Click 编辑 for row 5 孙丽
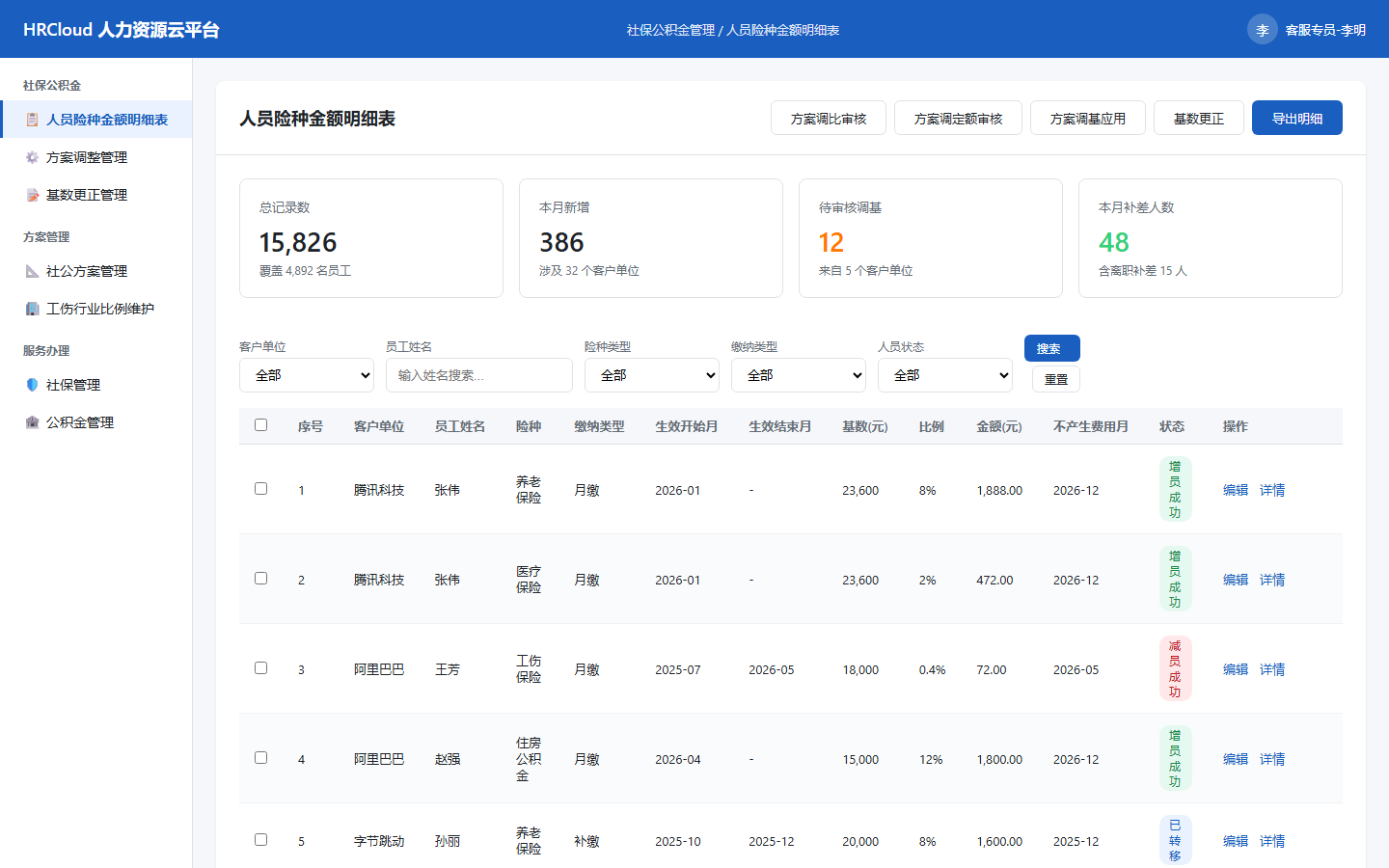Screen dimensions: 1389x868 coord(1236,841)
